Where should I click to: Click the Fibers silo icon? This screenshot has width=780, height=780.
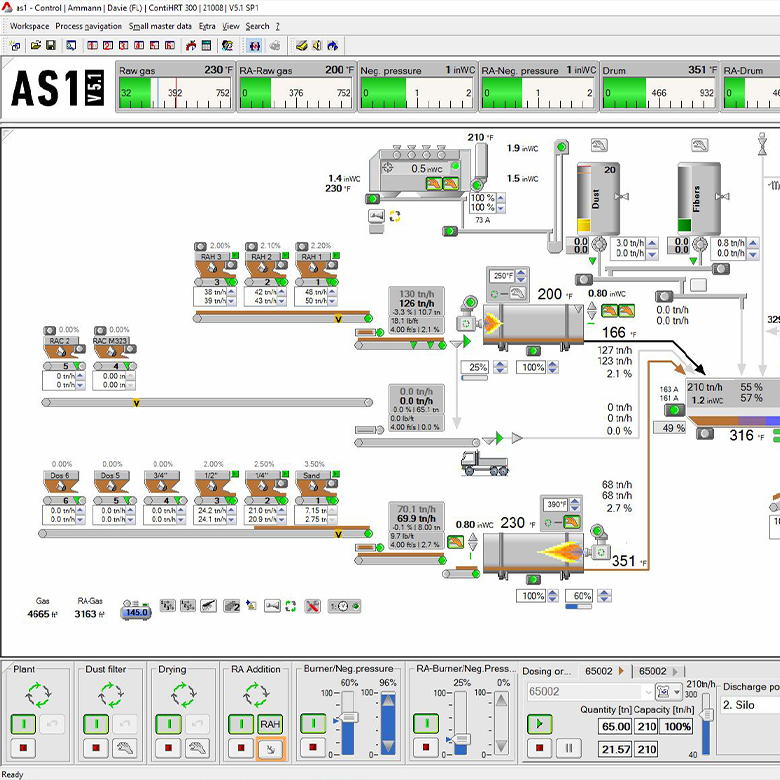[697, 200]
